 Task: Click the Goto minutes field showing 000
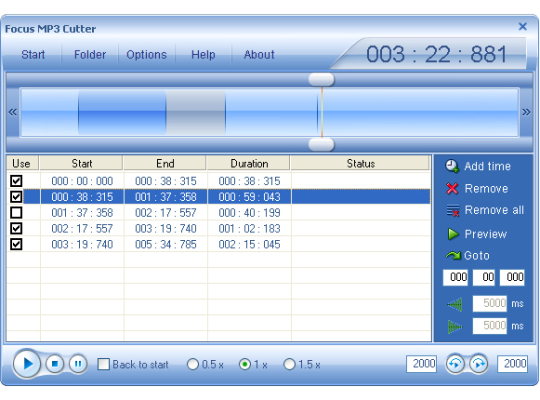(455, 277)
